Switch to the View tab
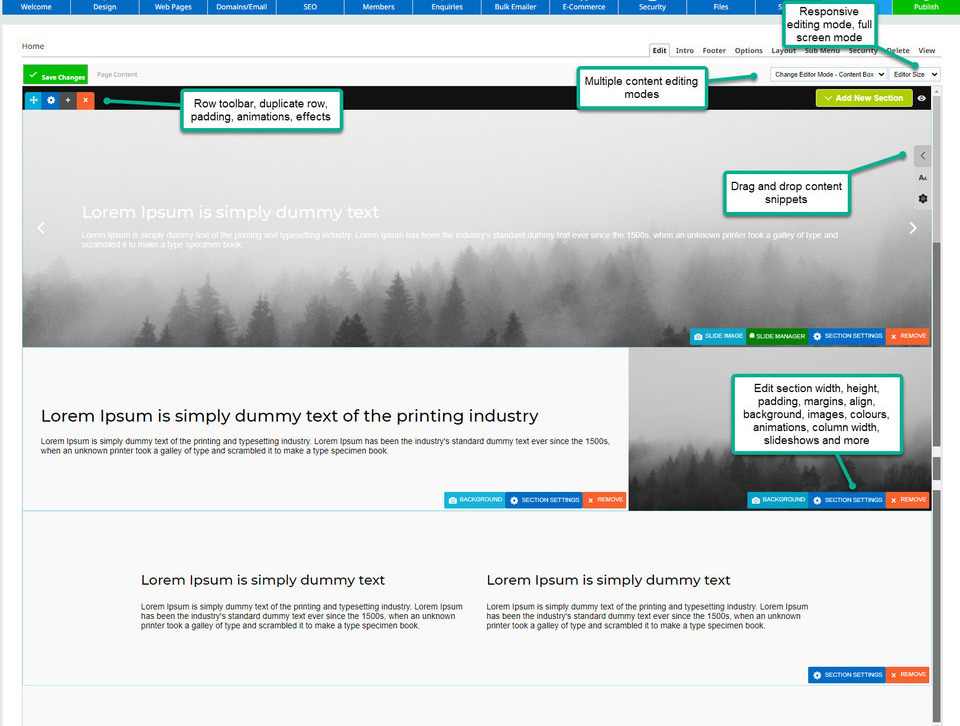960x726 pixels. [926, 51]
